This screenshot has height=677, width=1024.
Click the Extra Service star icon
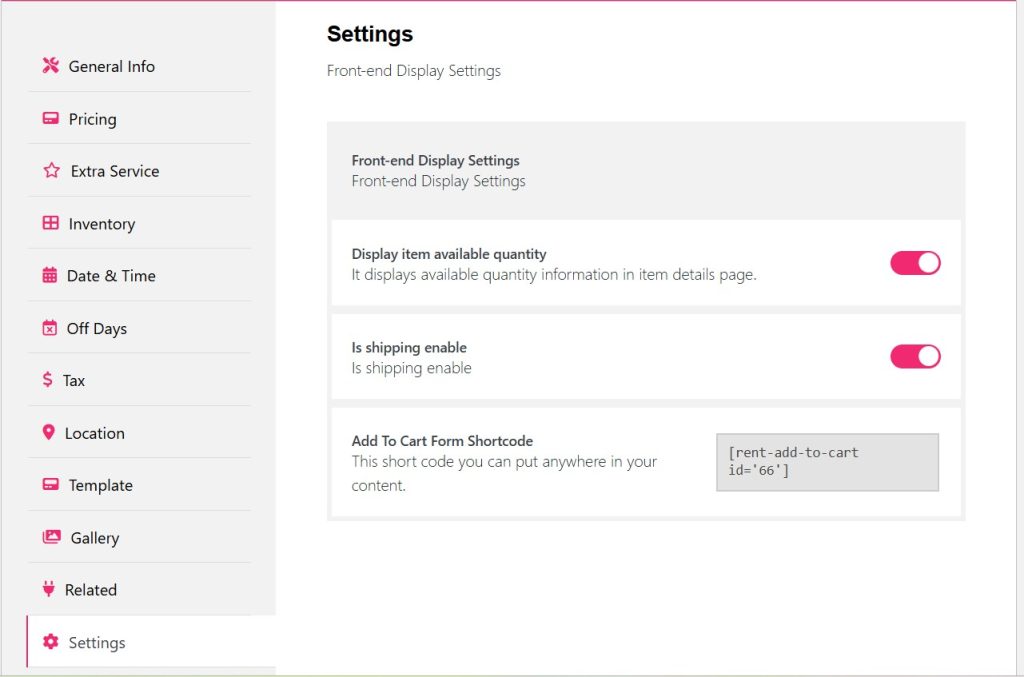pyautogui.click(x=51, y=171)
